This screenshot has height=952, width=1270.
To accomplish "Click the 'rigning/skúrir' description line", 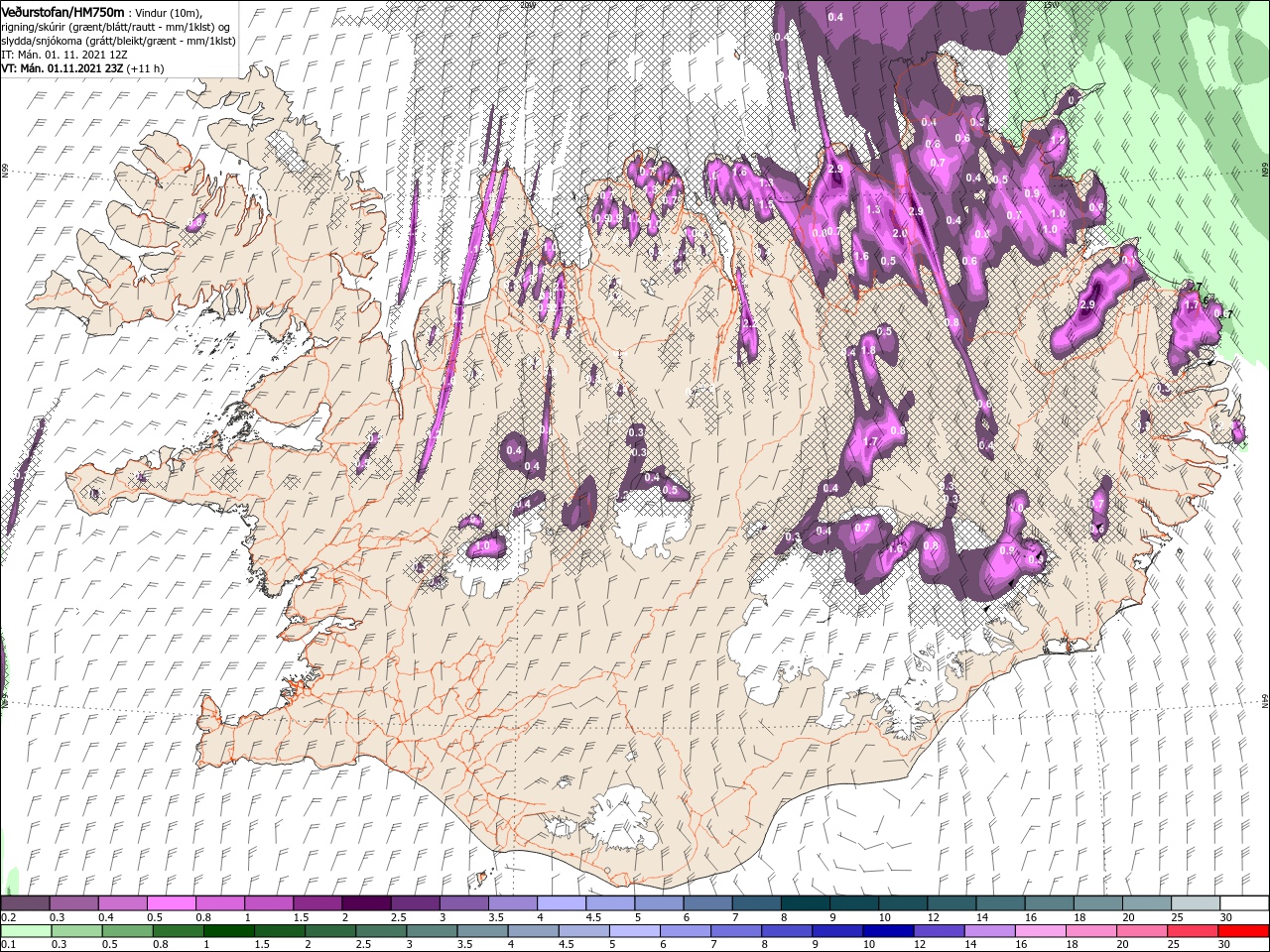I will (116, 26).
